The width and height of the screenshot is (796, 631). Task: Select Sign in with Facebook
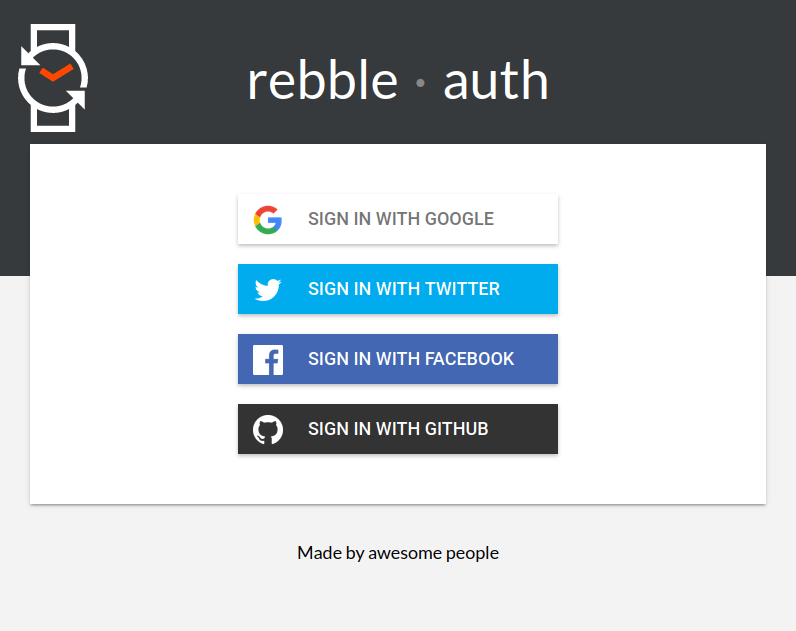pyautogui.click(x=398, y=359)
